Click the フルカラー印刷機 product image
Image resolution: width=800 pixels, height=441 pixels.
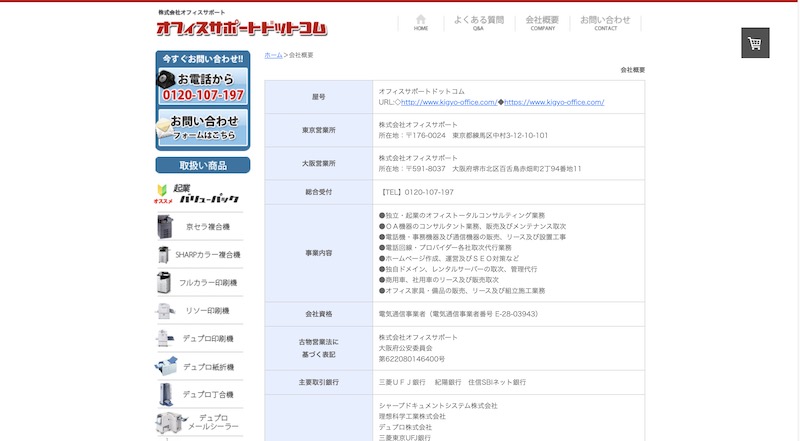click(164, 283)
